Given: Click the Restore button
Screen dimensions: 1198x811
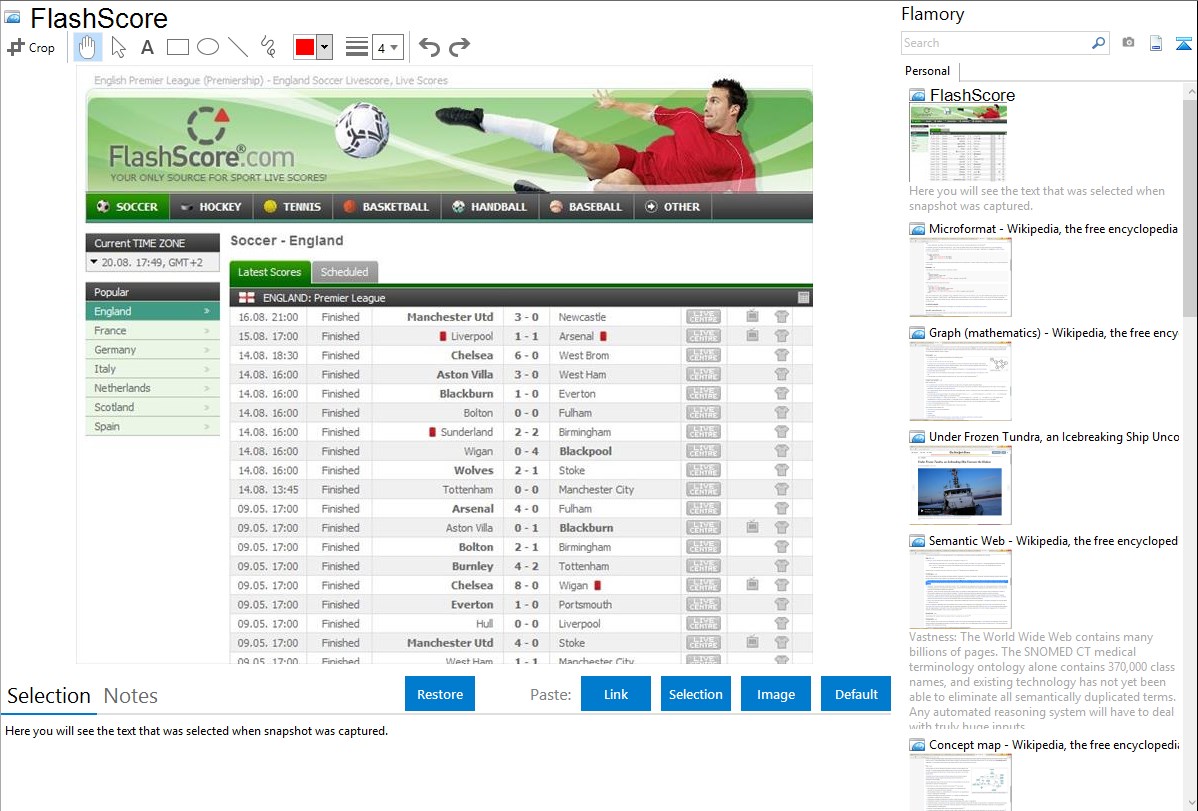Looking at the screenshot, I should click(x=440, y=694).
